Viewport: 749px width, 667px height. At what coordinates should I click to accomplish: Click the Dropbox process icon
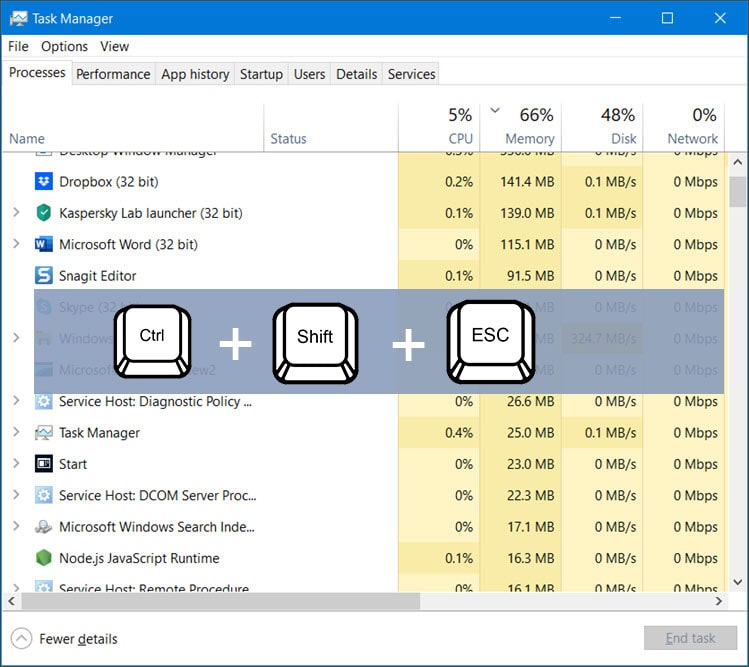[43, 182]
